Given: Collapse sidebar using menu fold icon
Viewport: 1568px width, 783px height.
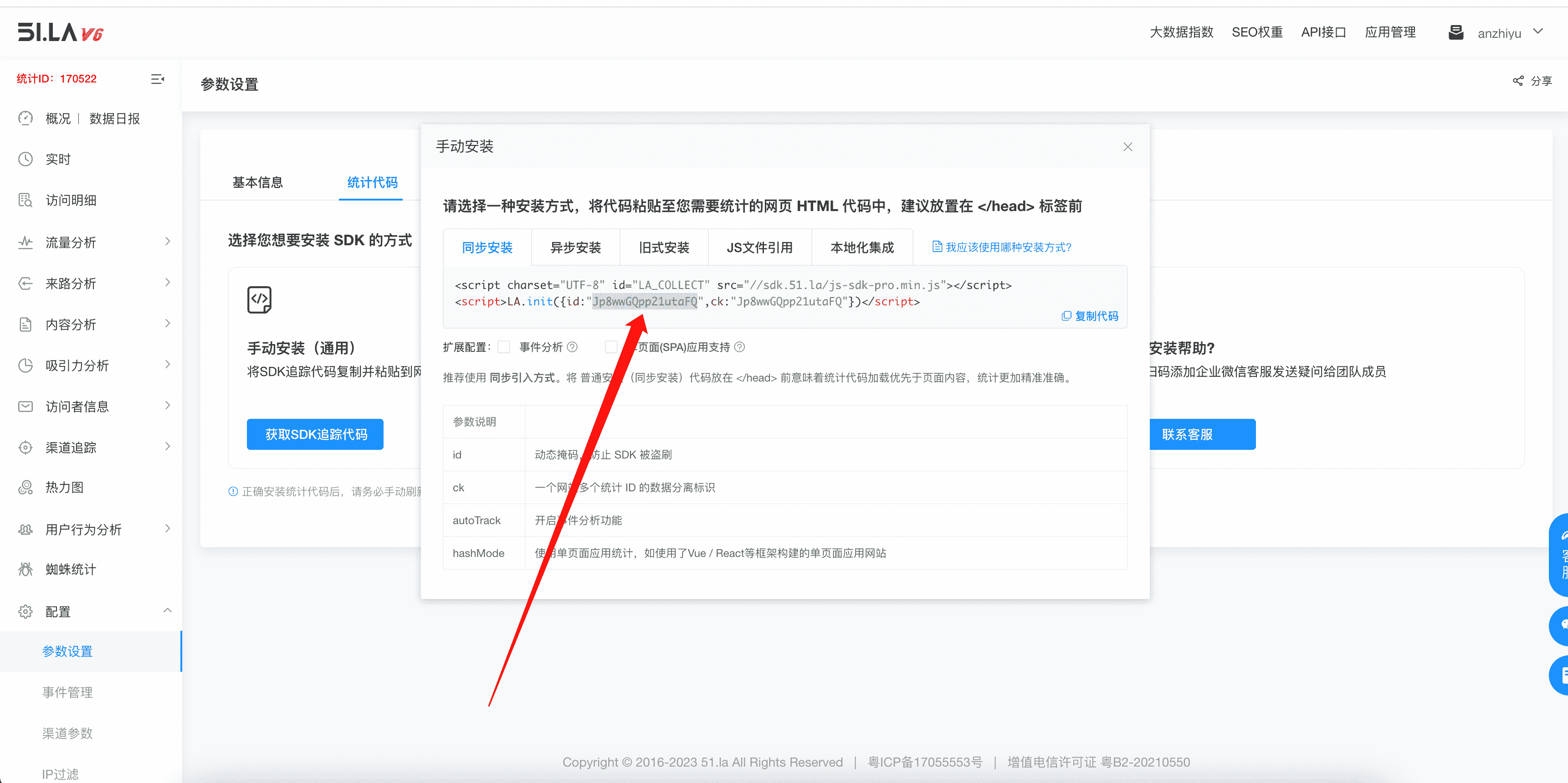Looking at the screenshot, I should tap(158, 79).
